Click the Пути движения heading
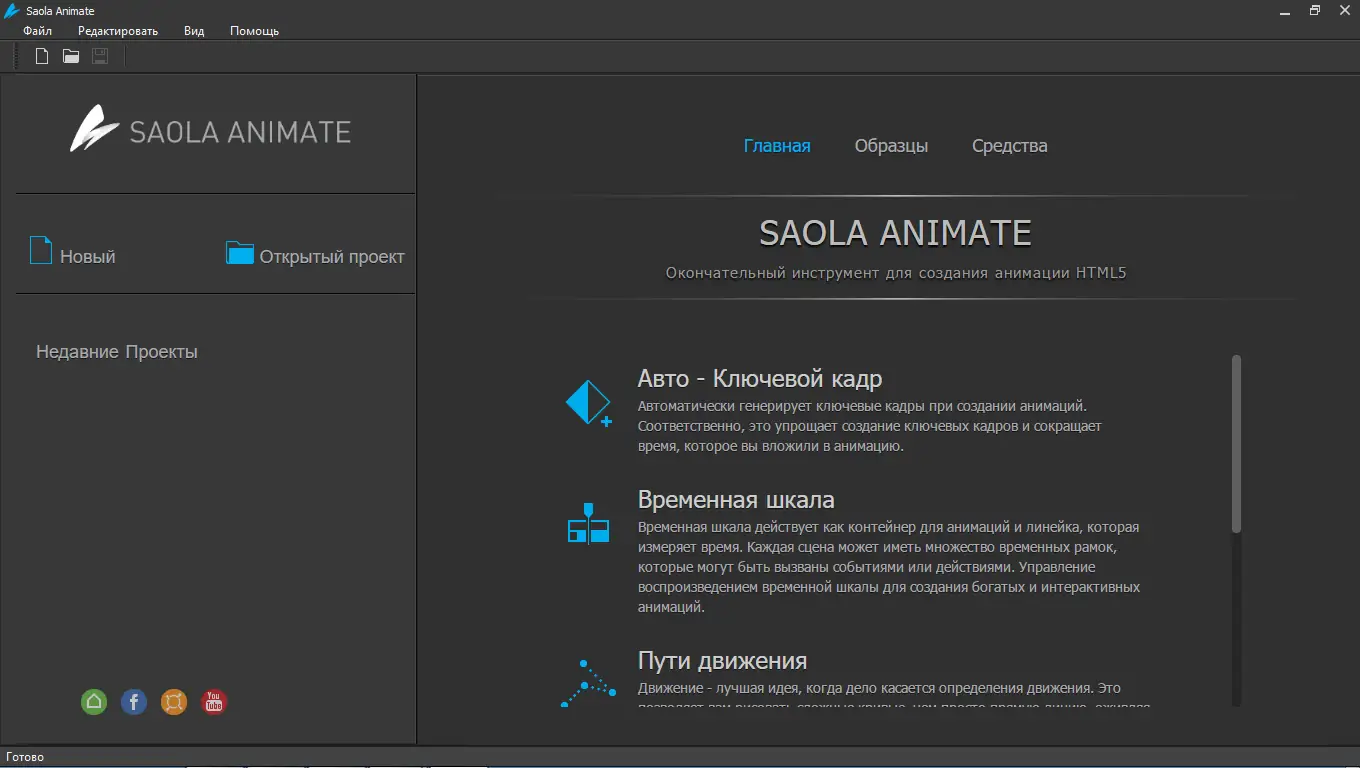The image size is (1360, 768). point(722,661)
